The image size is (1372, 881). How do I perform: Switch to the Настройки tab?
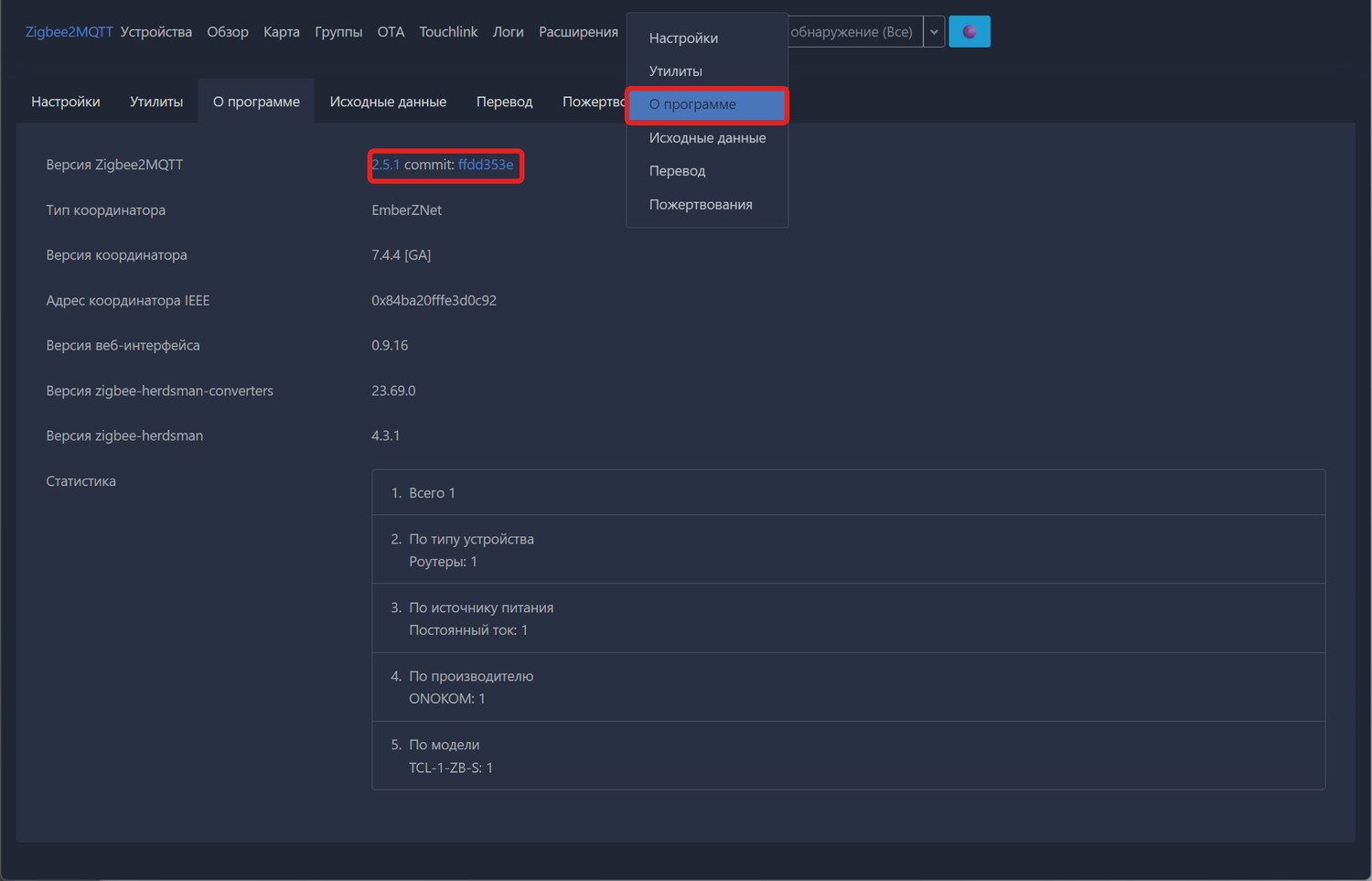pyautogui.click(x=66, y=102)
